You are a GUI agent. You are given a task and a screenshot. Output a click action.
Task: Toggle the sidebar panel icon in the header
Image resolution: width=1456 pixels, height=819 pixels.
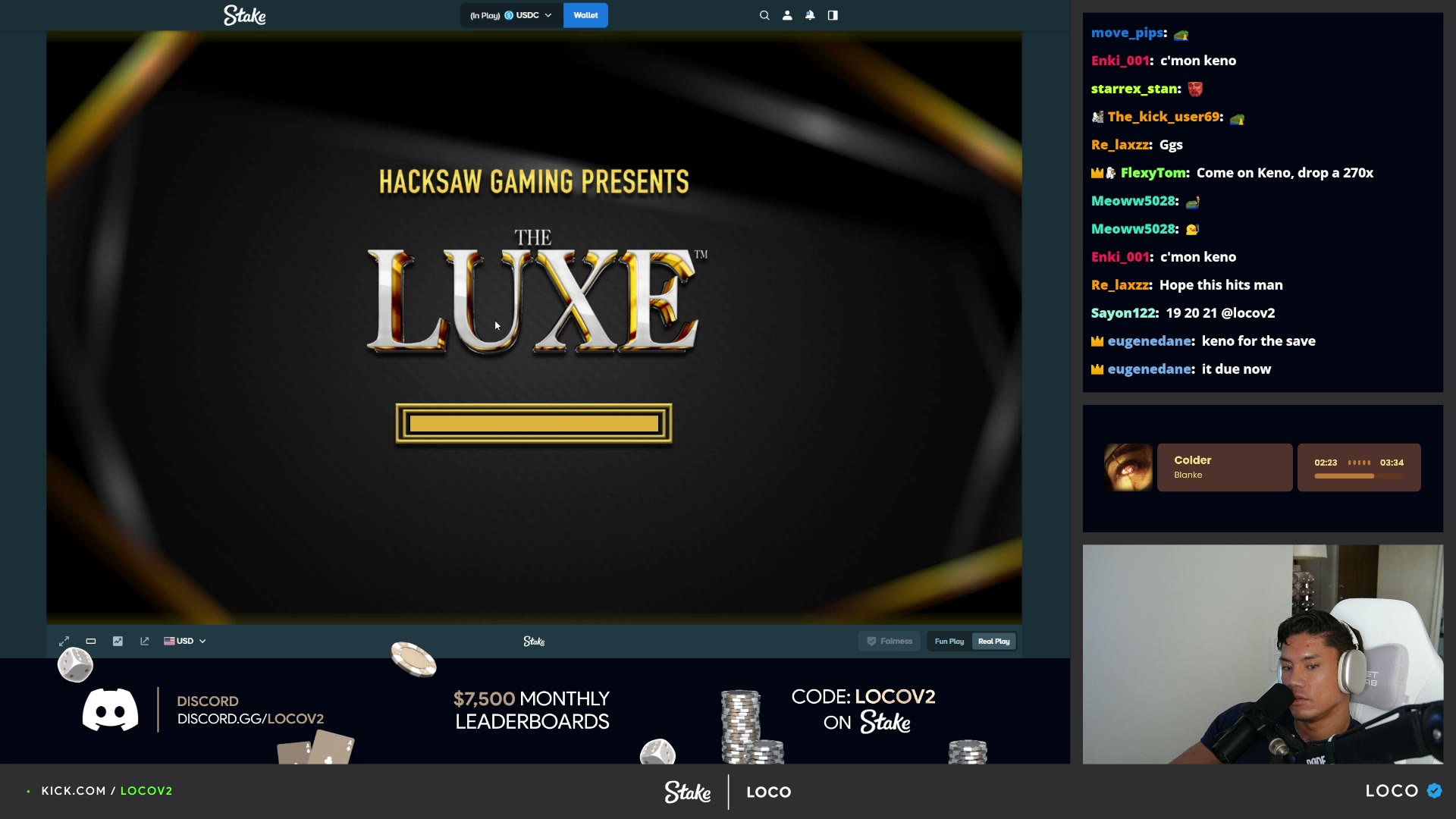point(833,15)
